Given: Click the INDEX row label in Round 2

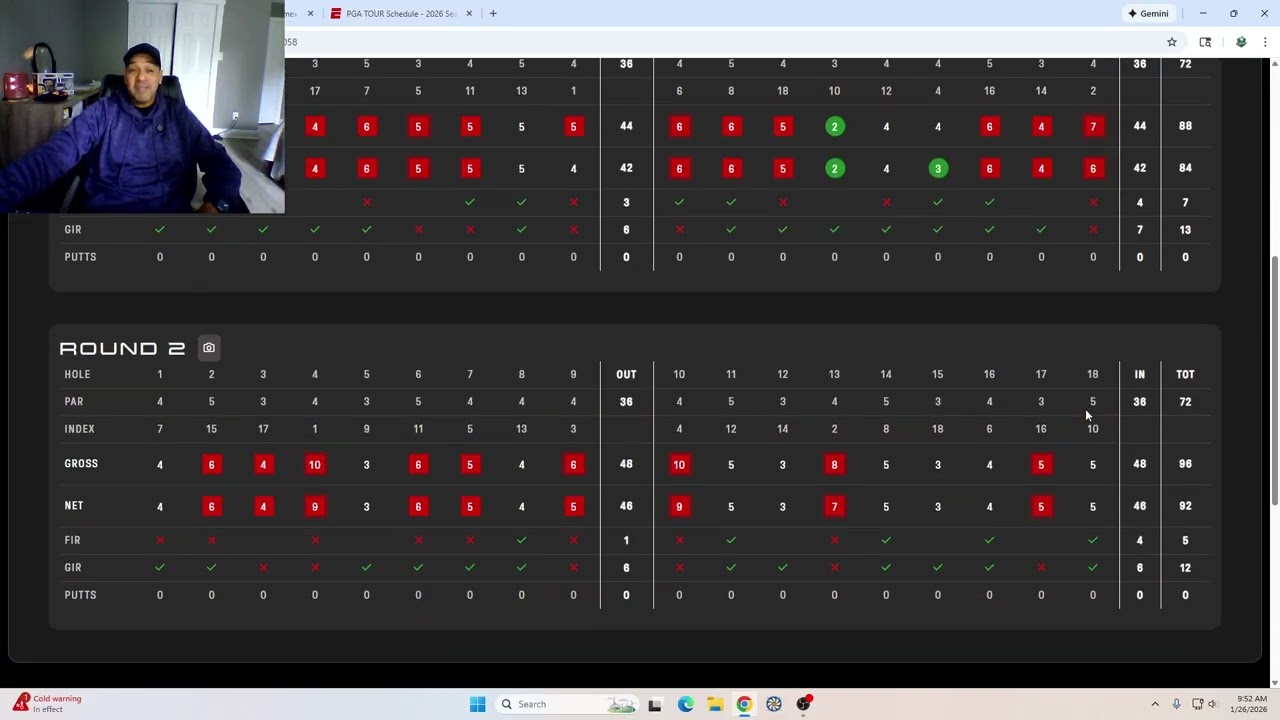Looking at the screenshot, I should [80, 429].
